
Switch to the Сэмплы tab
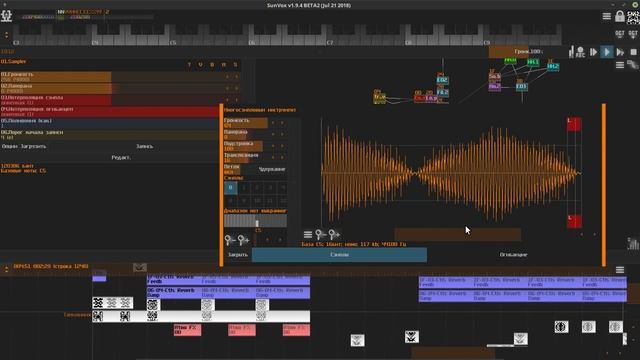click(x=340, y=254)
